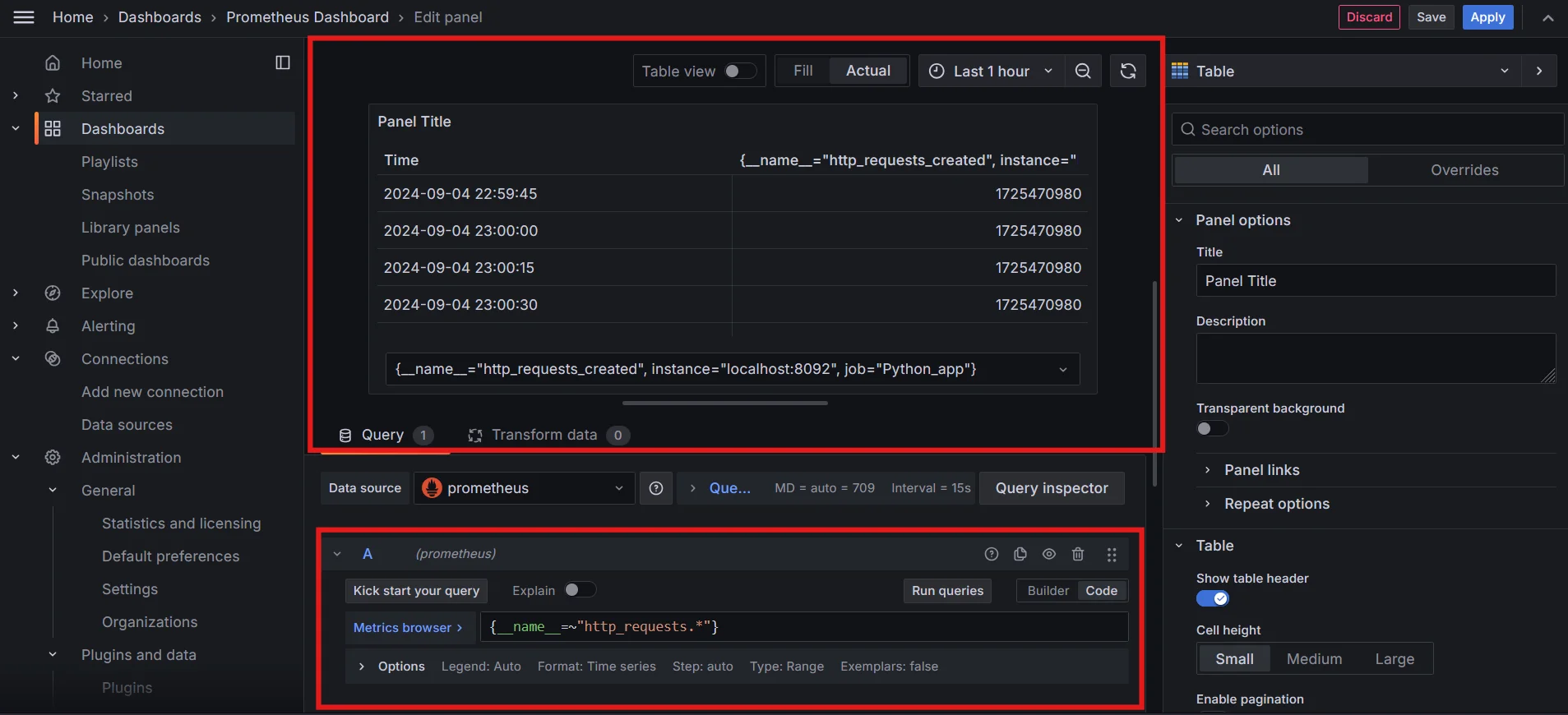Toggle the Table view switch
1568x715 pixels.
pyautogui.click(x=740, y=71)
